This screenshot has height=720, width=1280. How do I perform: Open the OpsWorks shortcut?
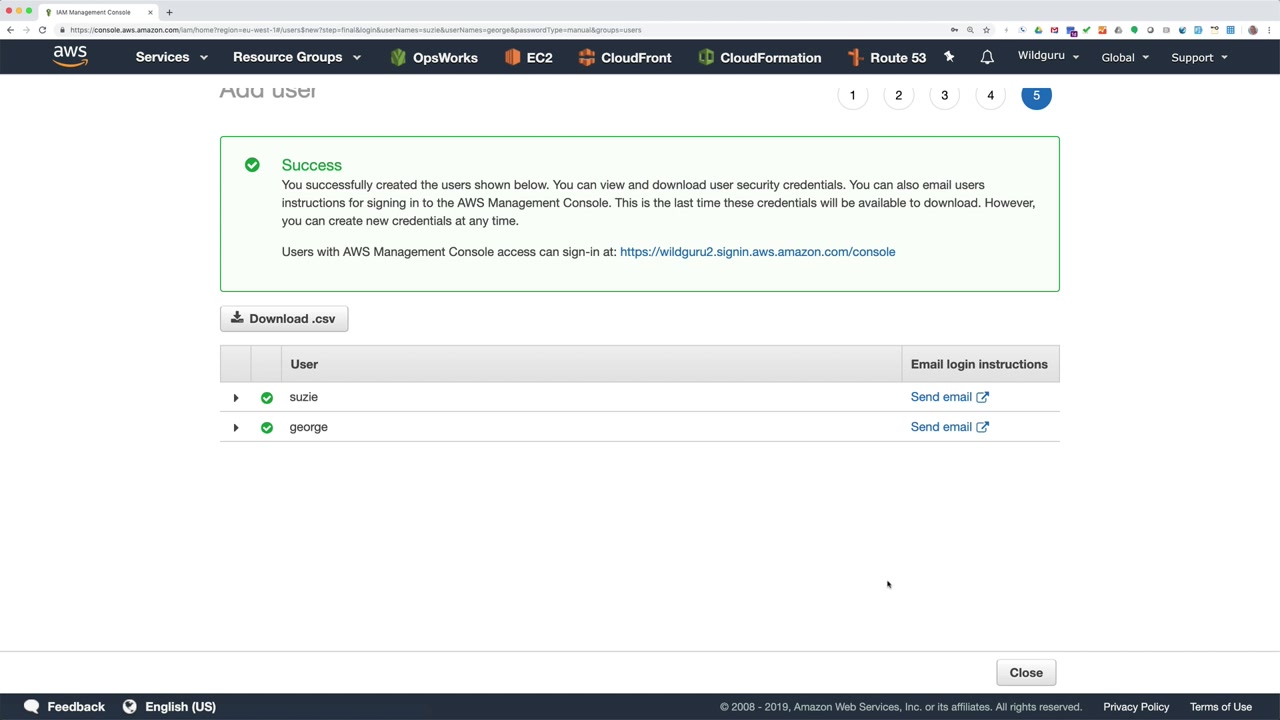434,57
